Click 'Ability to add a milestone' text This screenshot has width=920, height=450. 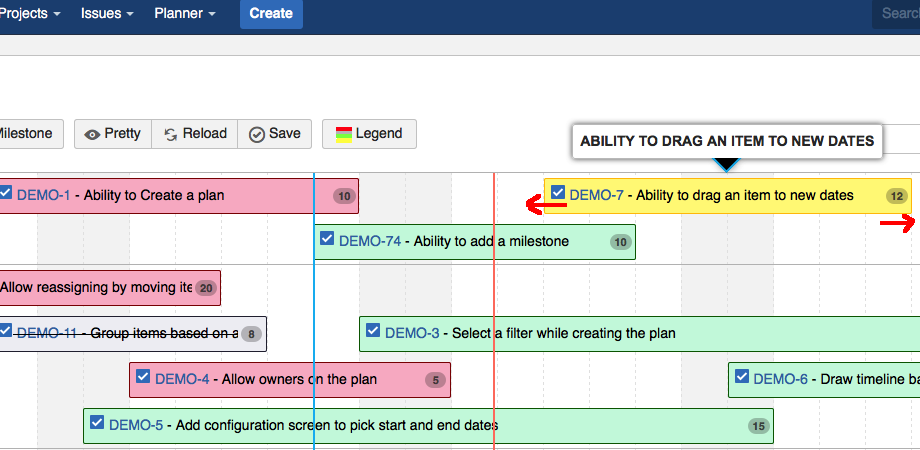491,241
